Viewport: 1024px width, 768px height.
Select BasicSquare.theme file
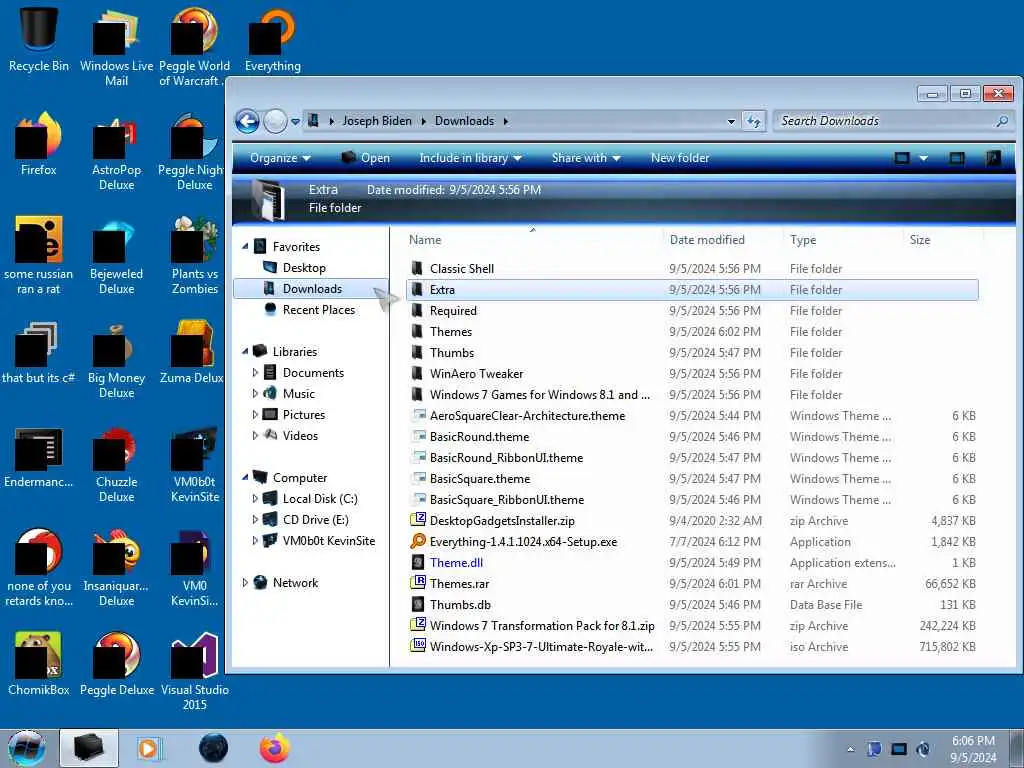(x=479, y=479)
